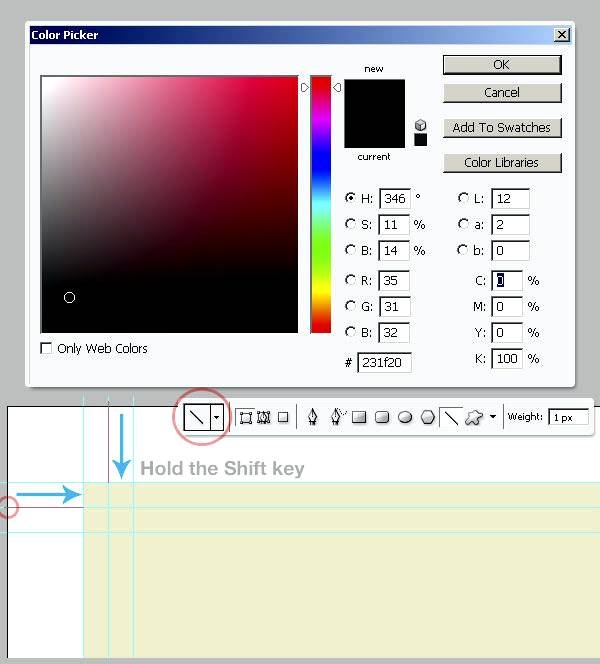Click the Y yellow percentage field
The image size is (600, 664).
[x=507, y=333]
